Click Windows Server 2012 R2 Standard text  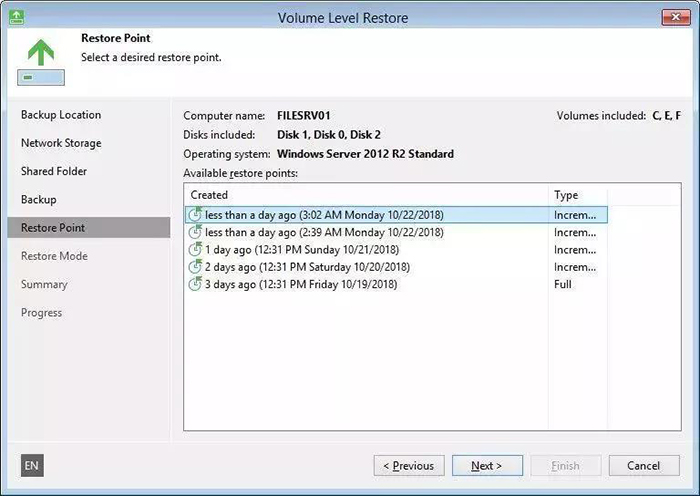[365, 154]
